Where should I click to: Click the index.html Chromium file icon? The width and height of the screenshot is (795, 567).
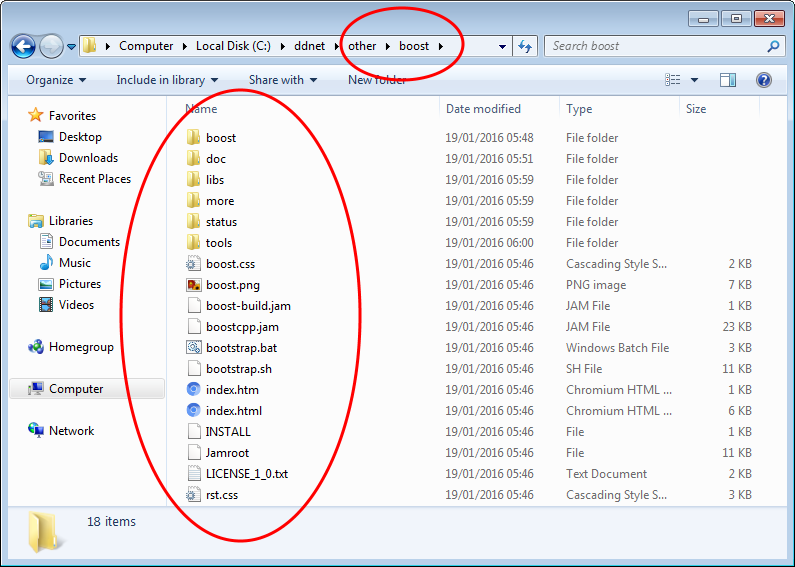tap(194, 411)
